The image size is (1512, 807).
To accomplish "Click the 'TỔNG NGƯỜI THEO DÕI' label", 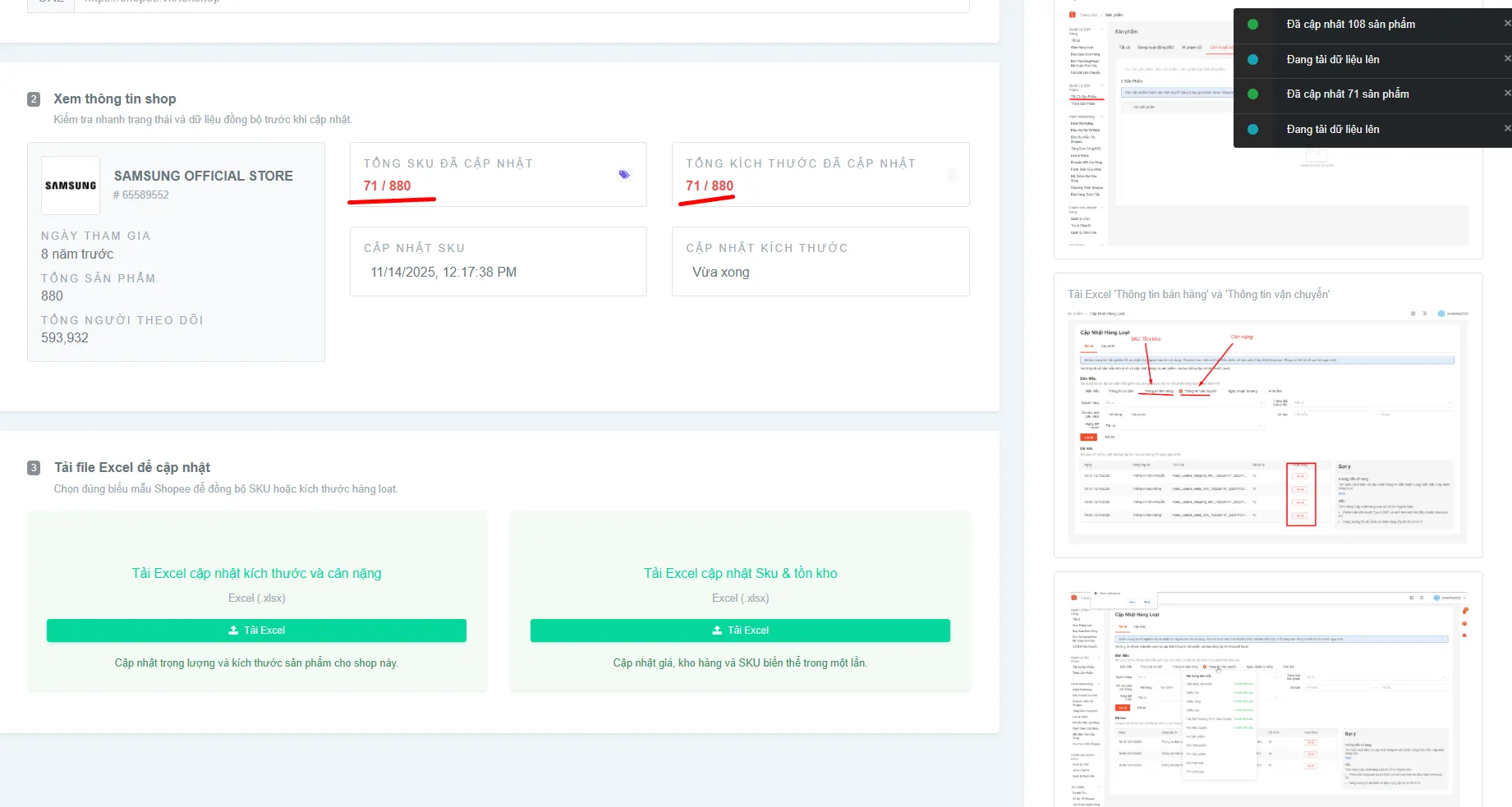I will (x=122, y=320).
